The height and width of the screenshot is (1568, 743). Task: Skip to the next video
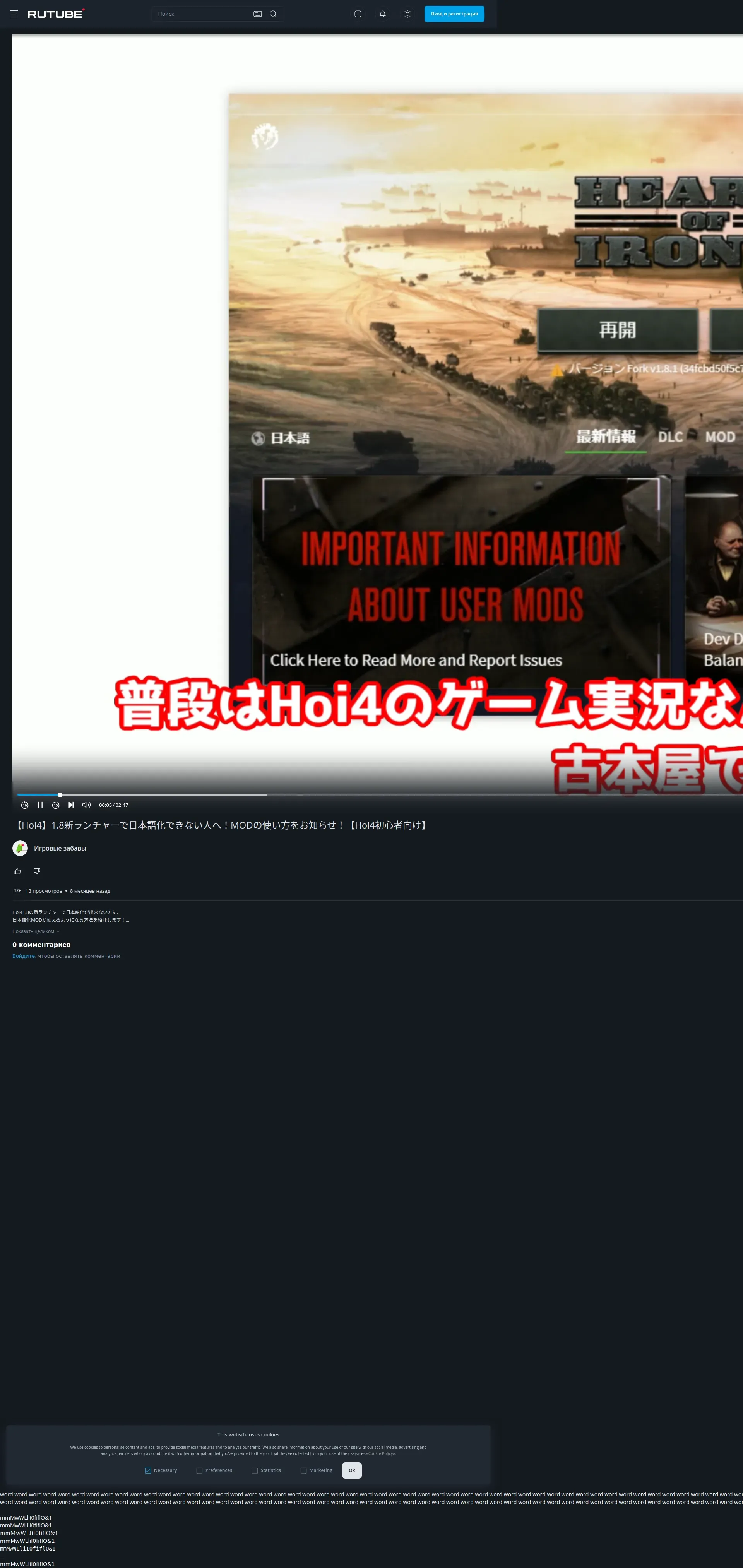pos(71,805)
